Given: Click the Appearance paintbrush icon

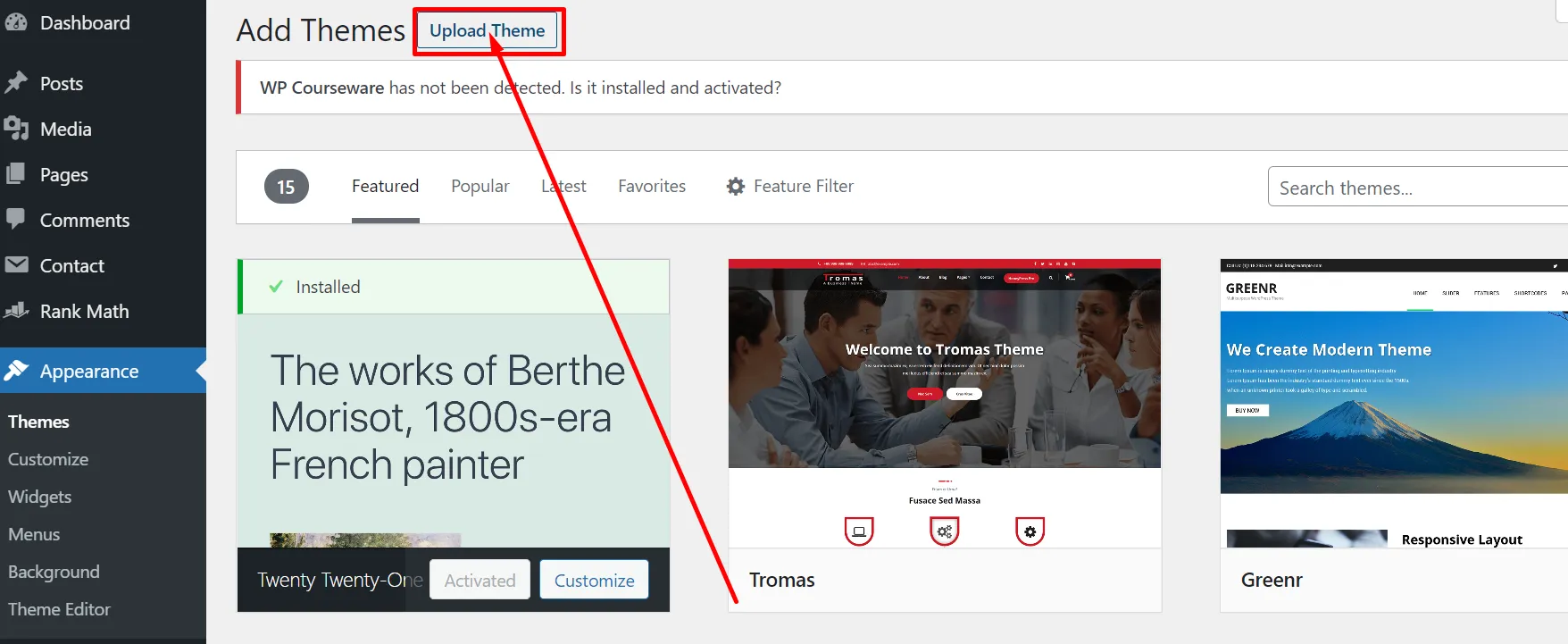Looking at the screenshot, I should point(16,370).
